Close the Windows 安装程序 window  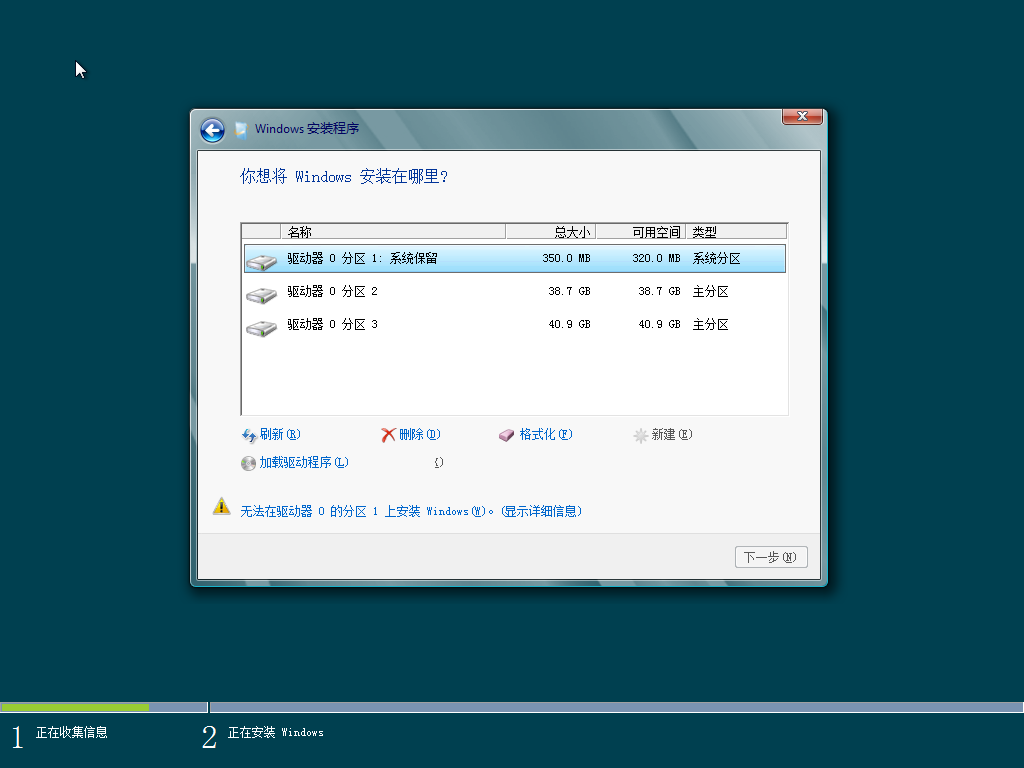coord(802,116)
